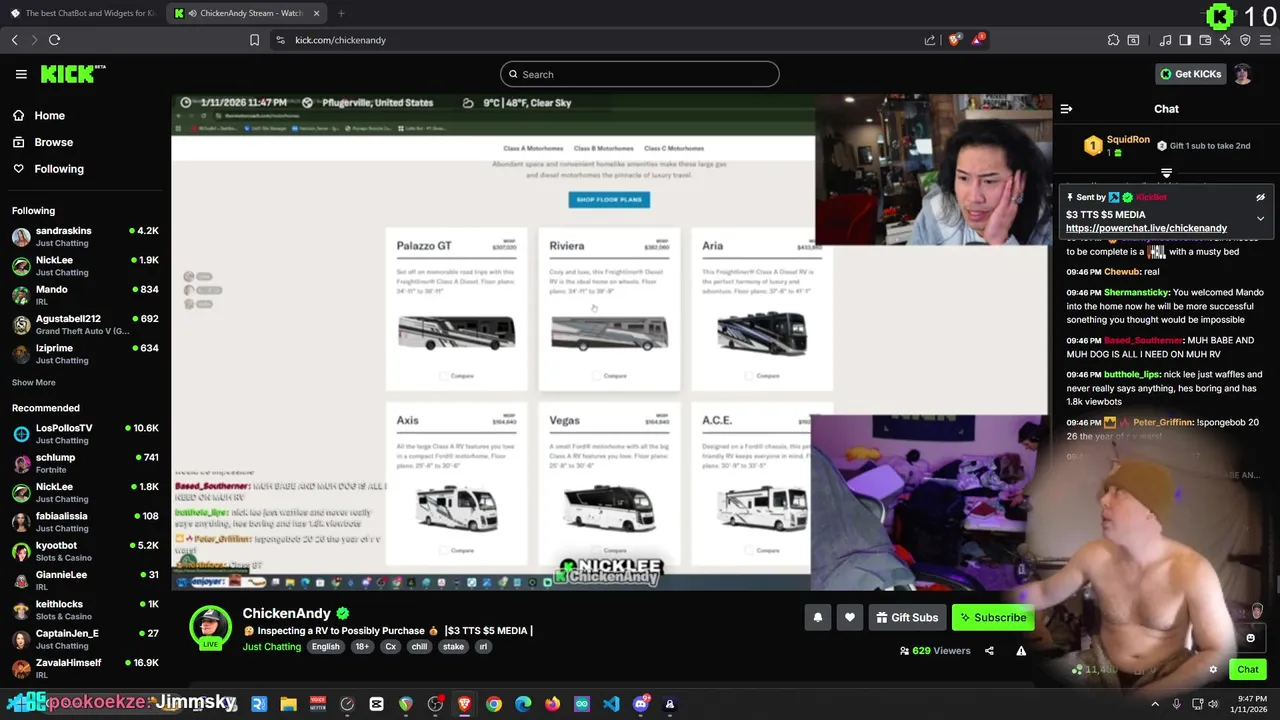Click Show More under Following list
Screen dimensions: 1280x720
click(33, 382)
